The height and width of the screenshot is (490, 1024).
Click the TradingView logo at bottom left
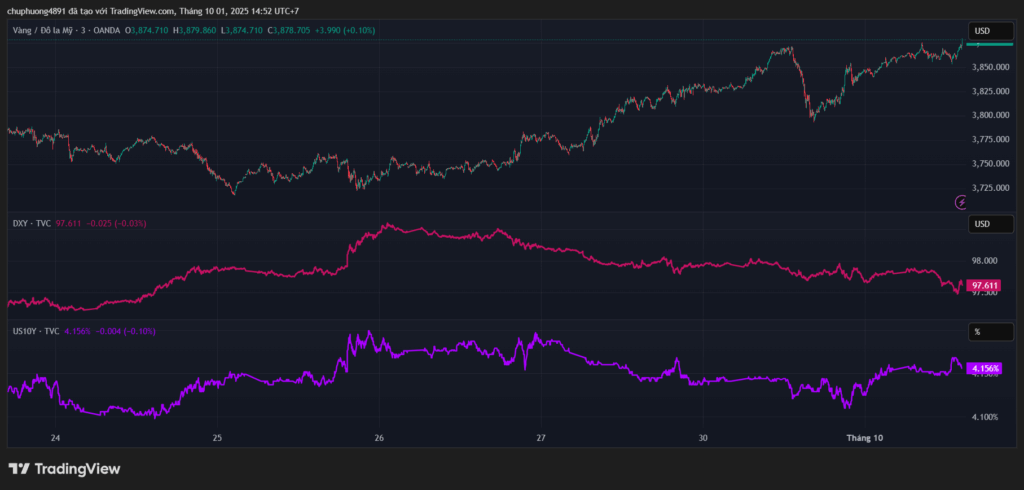(64, 468)
